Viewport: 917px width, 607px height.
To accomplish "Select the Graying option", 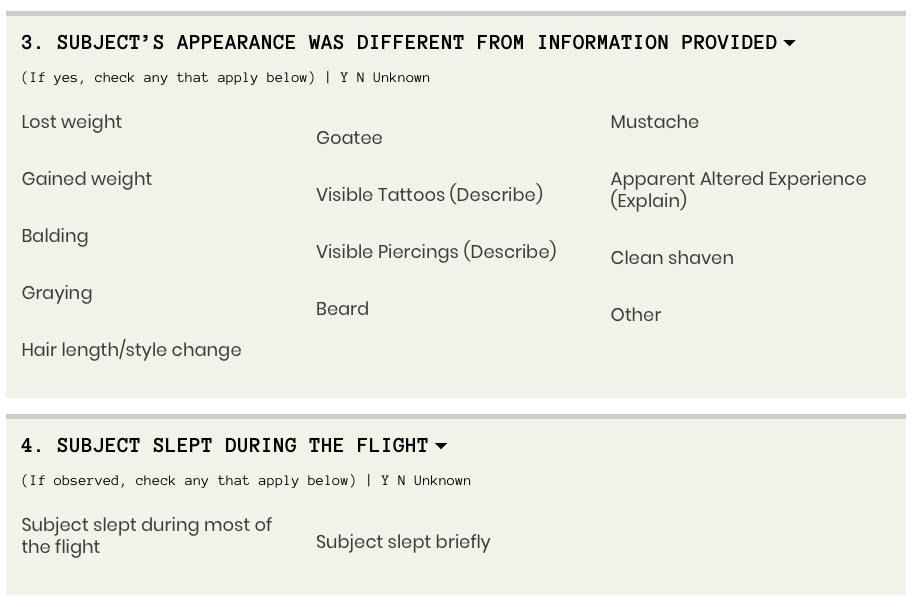I will pyautogui.click(x=57, y=293).
